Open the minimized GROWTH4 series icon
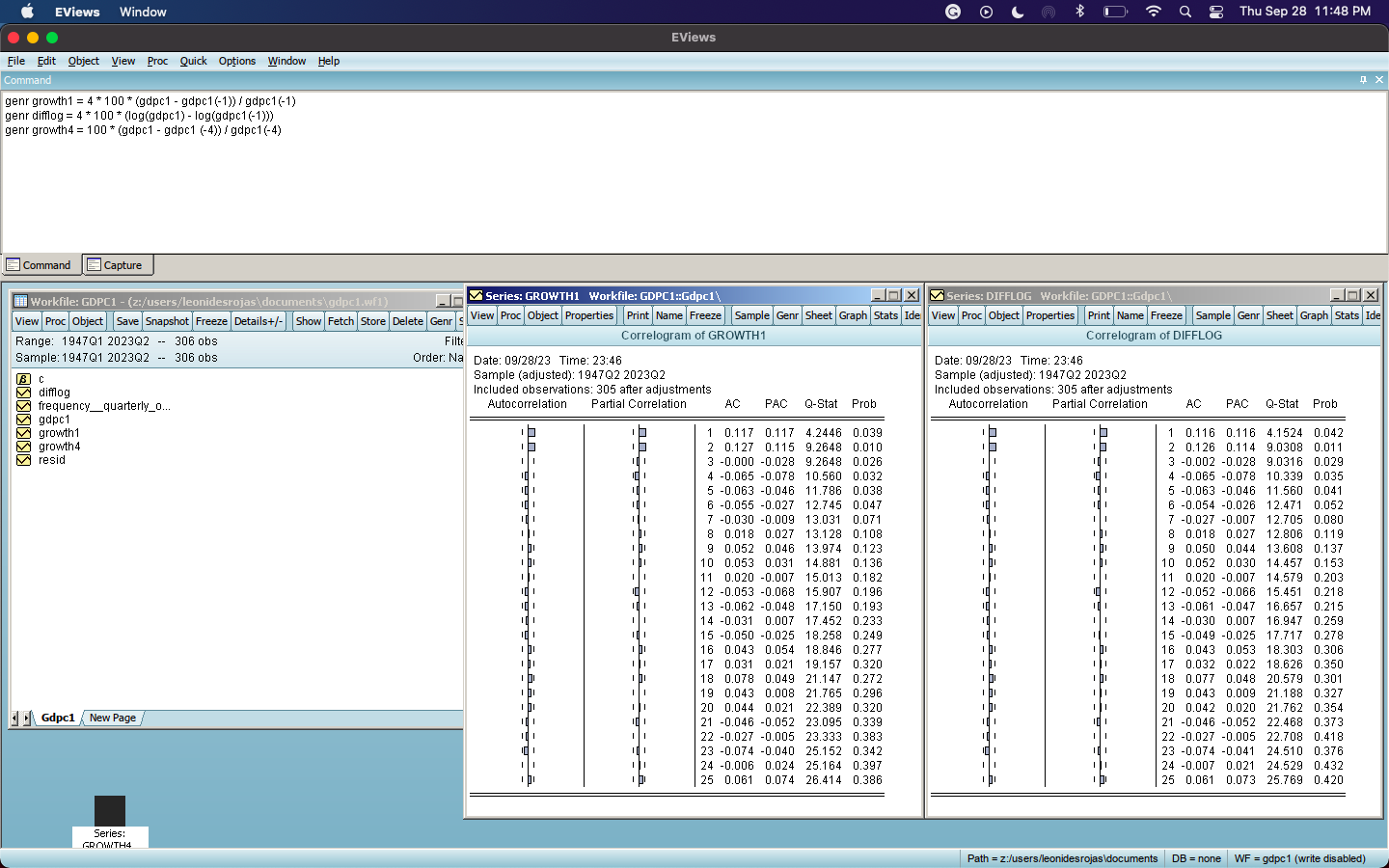 click(x=110, y=811)
